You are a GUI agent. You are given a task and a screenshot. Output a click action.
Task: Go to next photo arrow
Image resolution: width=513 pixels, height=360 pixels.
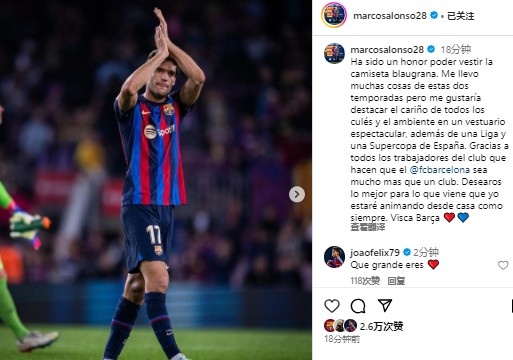[x=297, y=194]
